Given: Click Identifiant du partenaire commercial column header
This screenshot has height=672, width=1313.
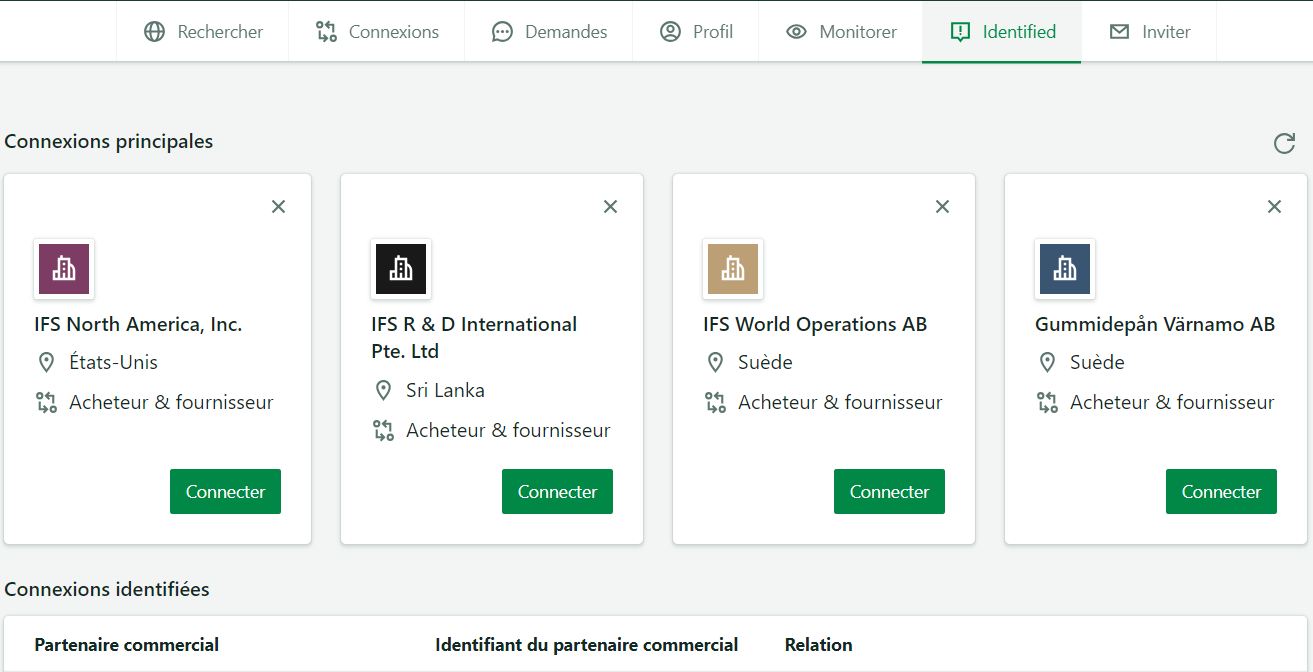Looking at the screenshot, I should pyautogui.click(x=587, y=645).
